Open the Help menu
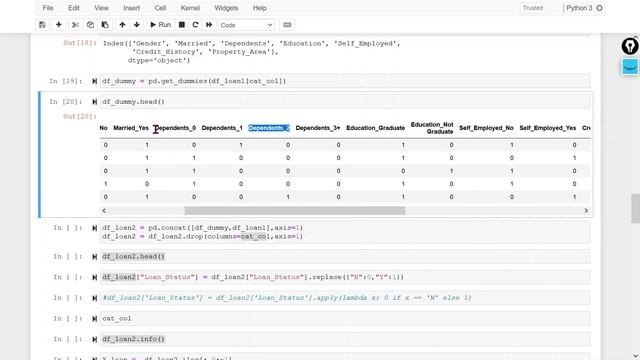This screenshot has width=640, height=360. coord(260,8)
